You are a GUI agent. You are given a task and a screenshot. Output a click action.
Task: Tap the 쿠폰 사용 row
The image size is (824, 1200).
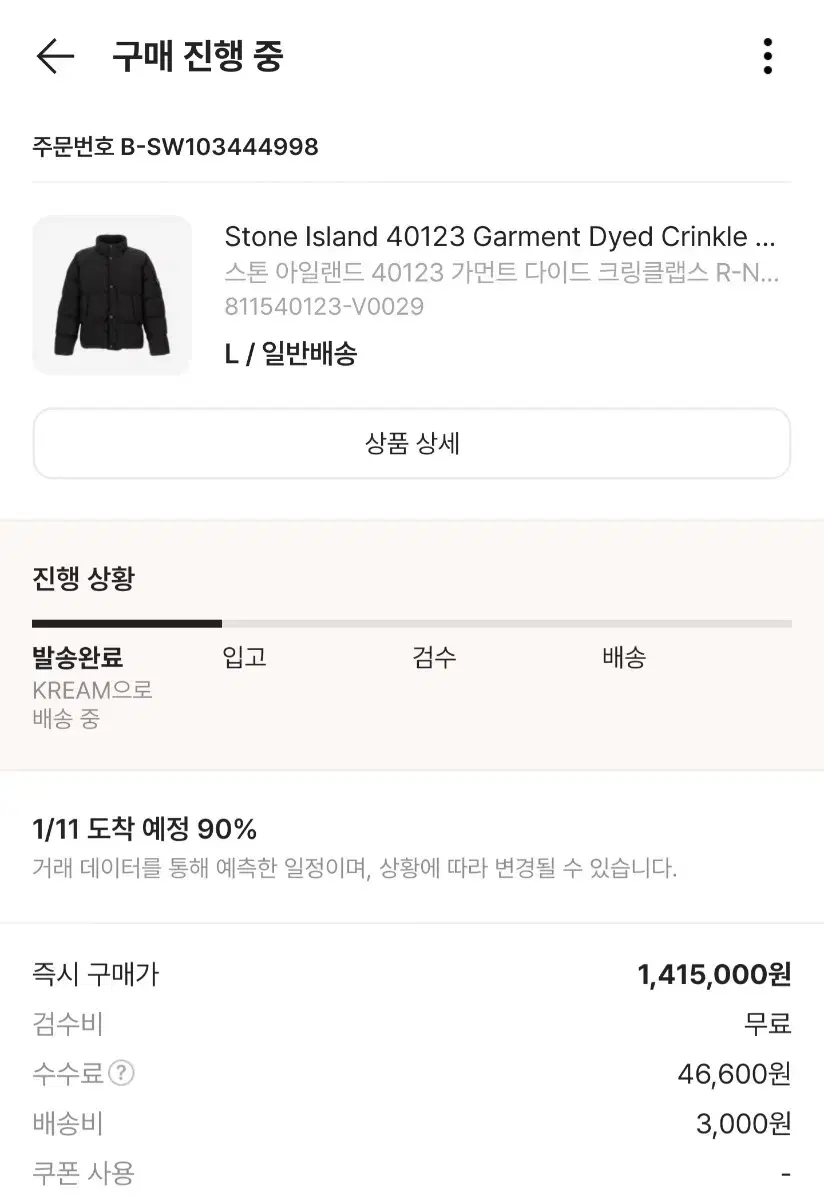coord(412,1173)
